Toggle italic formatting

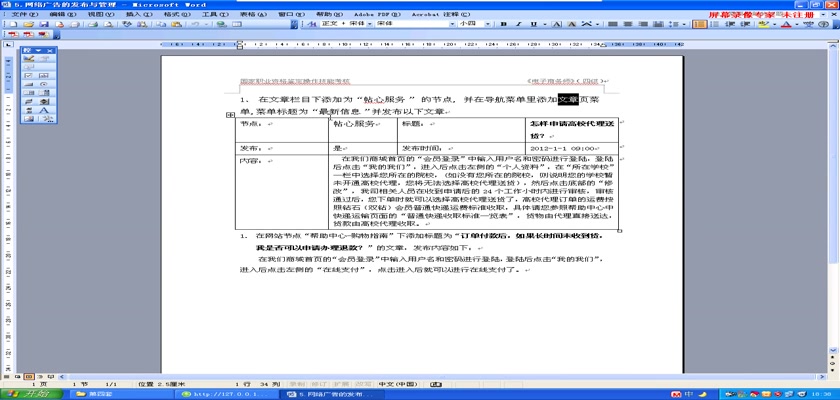tap(519, 24)
